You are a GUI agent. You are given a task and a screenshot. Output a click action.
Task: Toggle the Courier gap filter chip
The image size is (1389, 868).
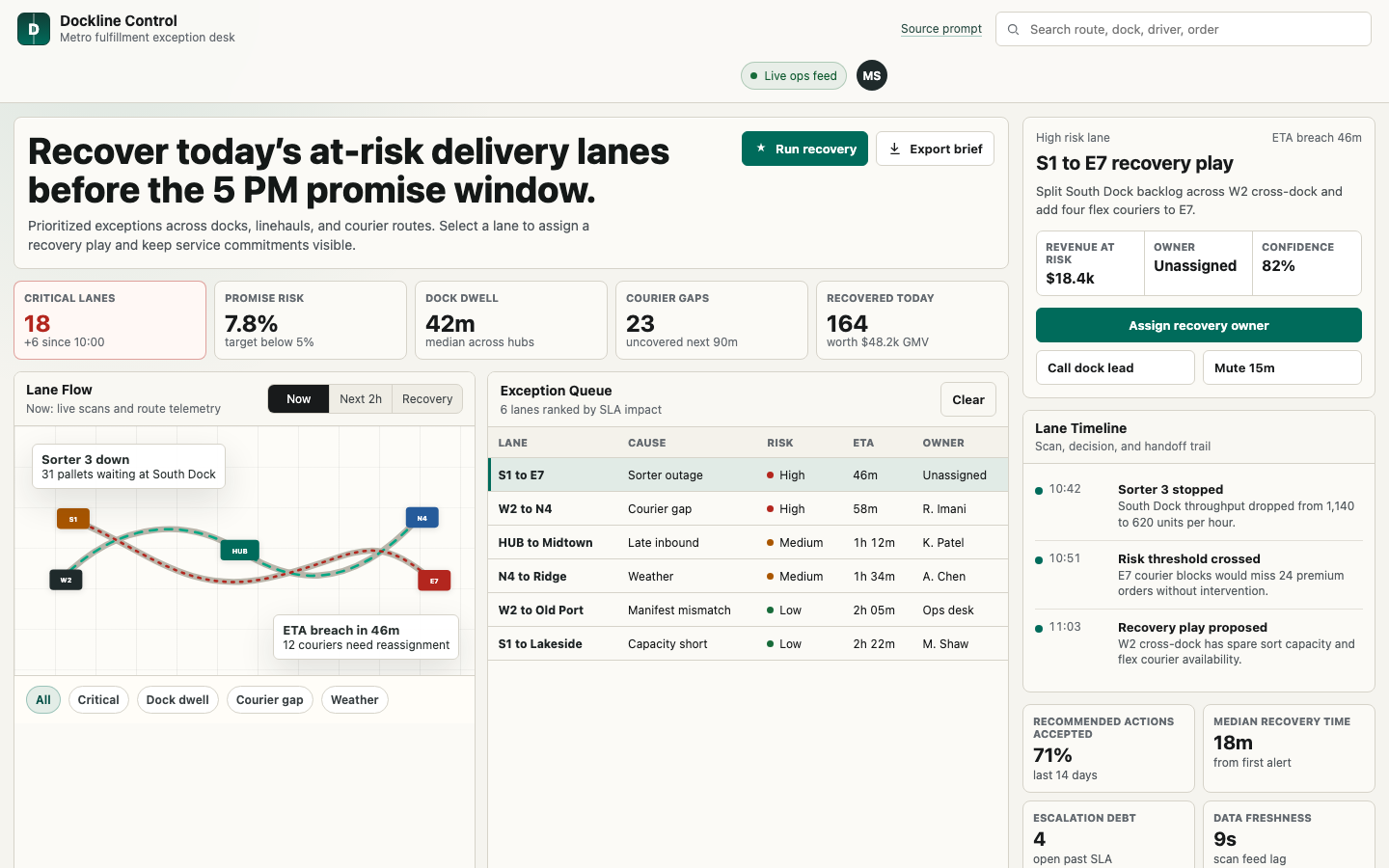coord(270,700)
